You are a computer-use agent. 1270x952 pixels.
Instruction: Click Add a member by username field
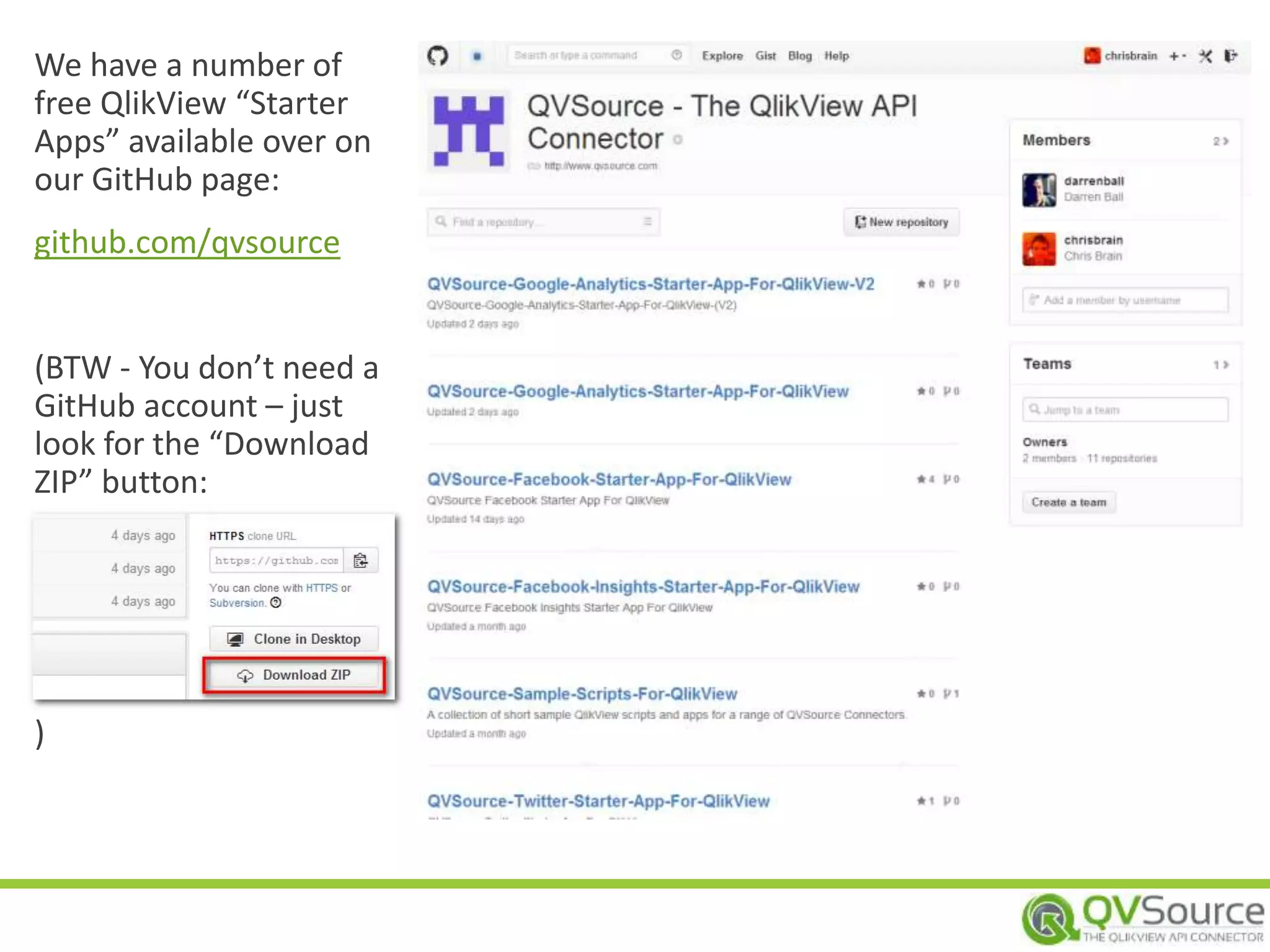1125,300
